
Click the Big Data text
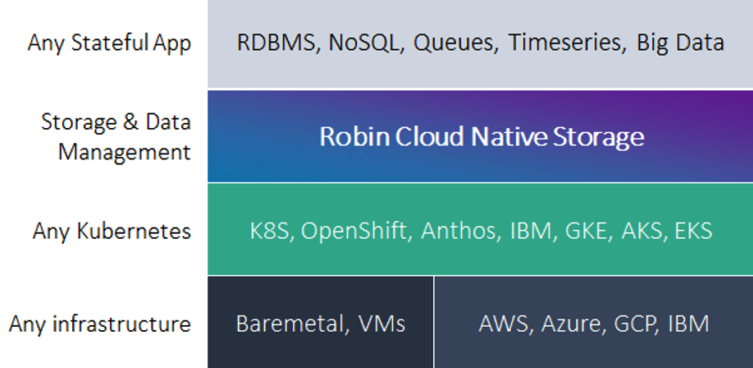point(680,43)
